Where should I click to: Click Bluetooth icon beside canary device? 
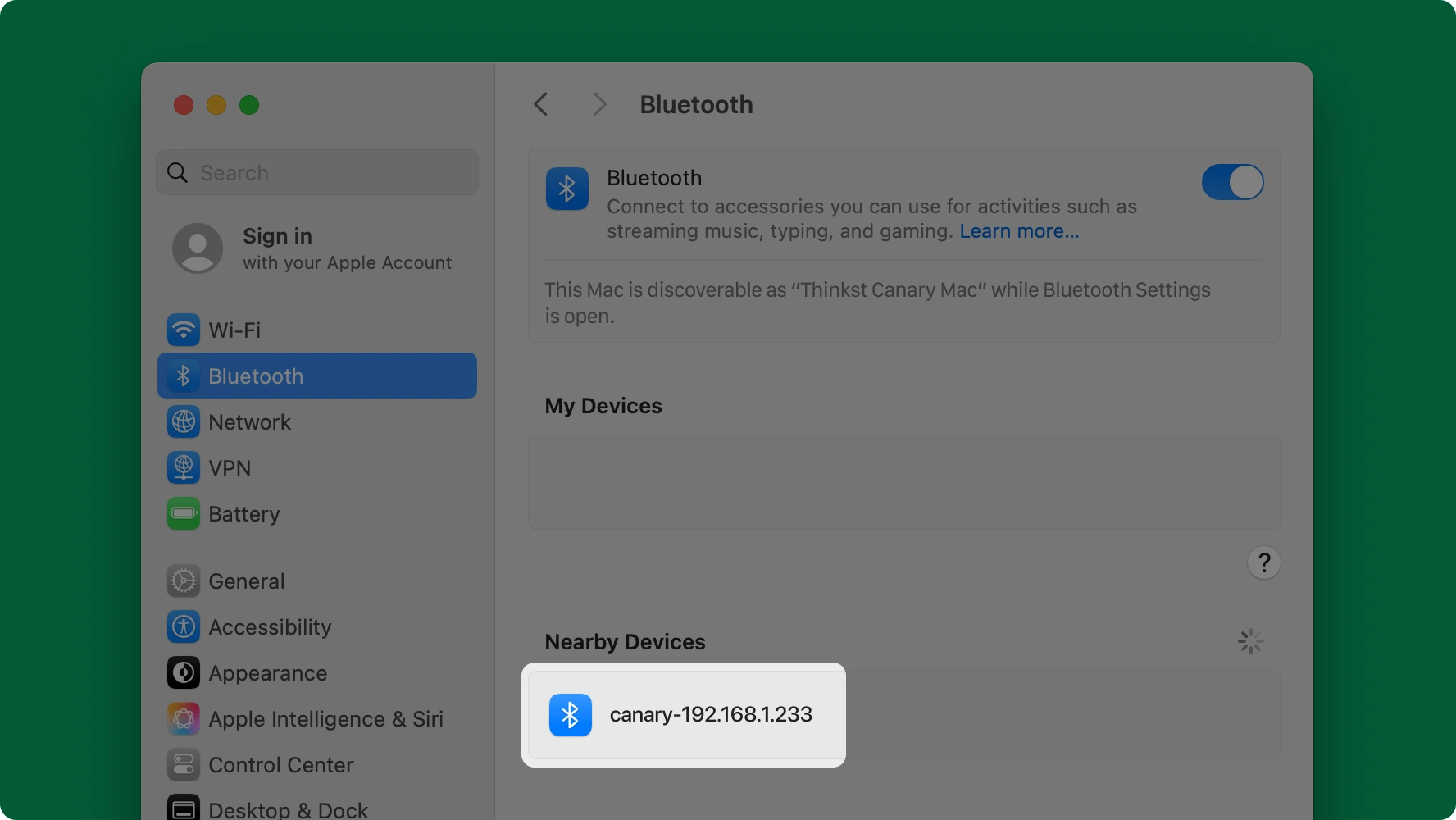tap(571, 715)
